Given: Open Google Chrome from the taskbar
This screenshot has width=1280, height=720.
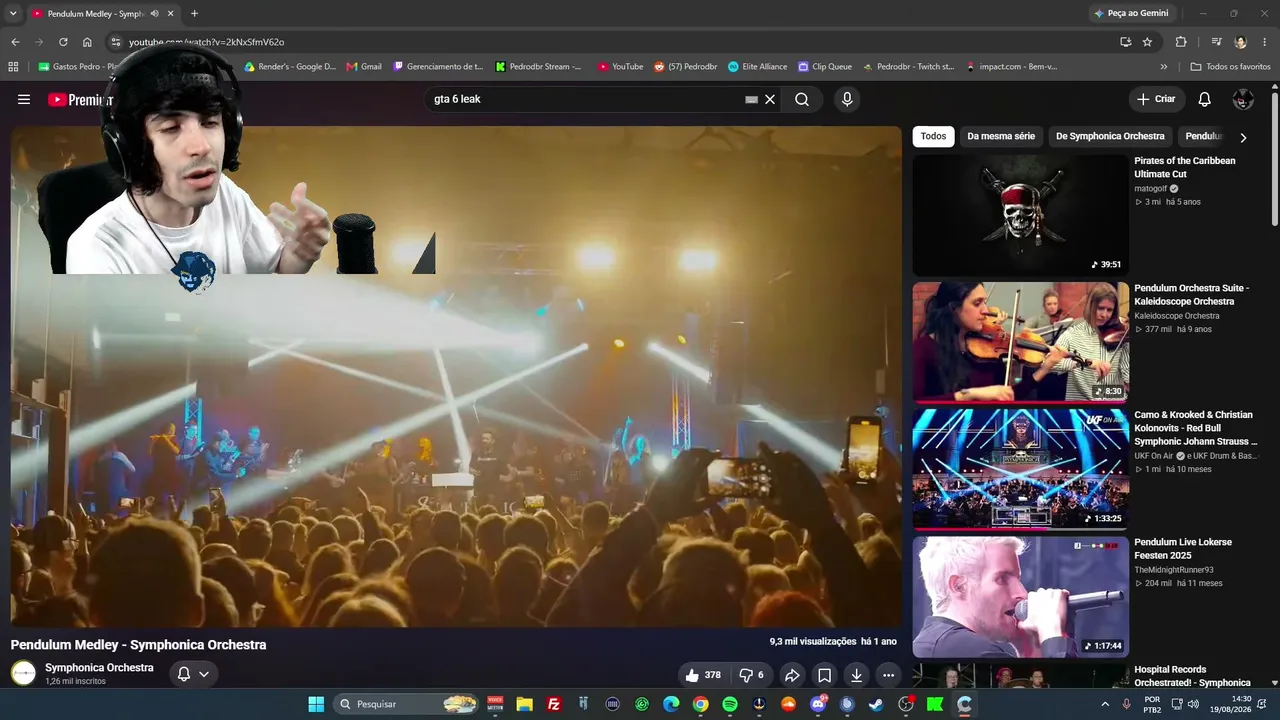Looking at the screenshot, I should coord(701,704).
